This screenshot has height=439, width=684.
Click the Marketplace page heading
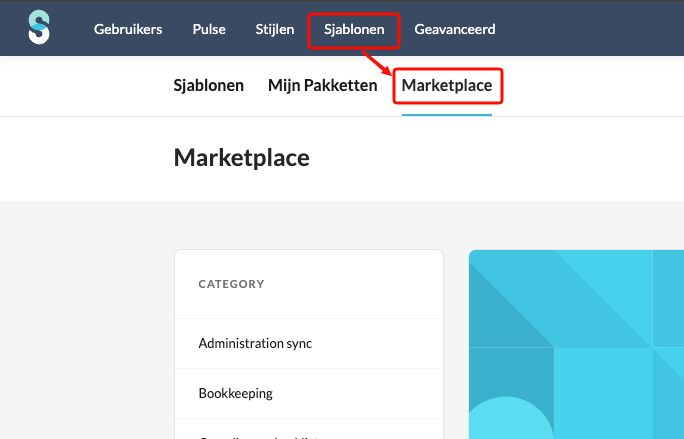click(x=241, y=157)
